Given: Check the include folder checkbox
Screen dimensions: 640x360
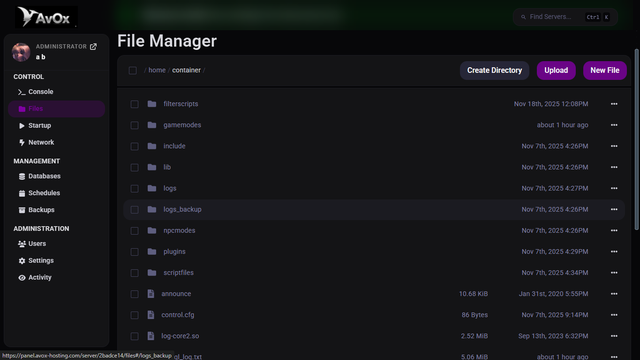Looking at the screenshot, I should pyautogui.click(x=134, y=146).
